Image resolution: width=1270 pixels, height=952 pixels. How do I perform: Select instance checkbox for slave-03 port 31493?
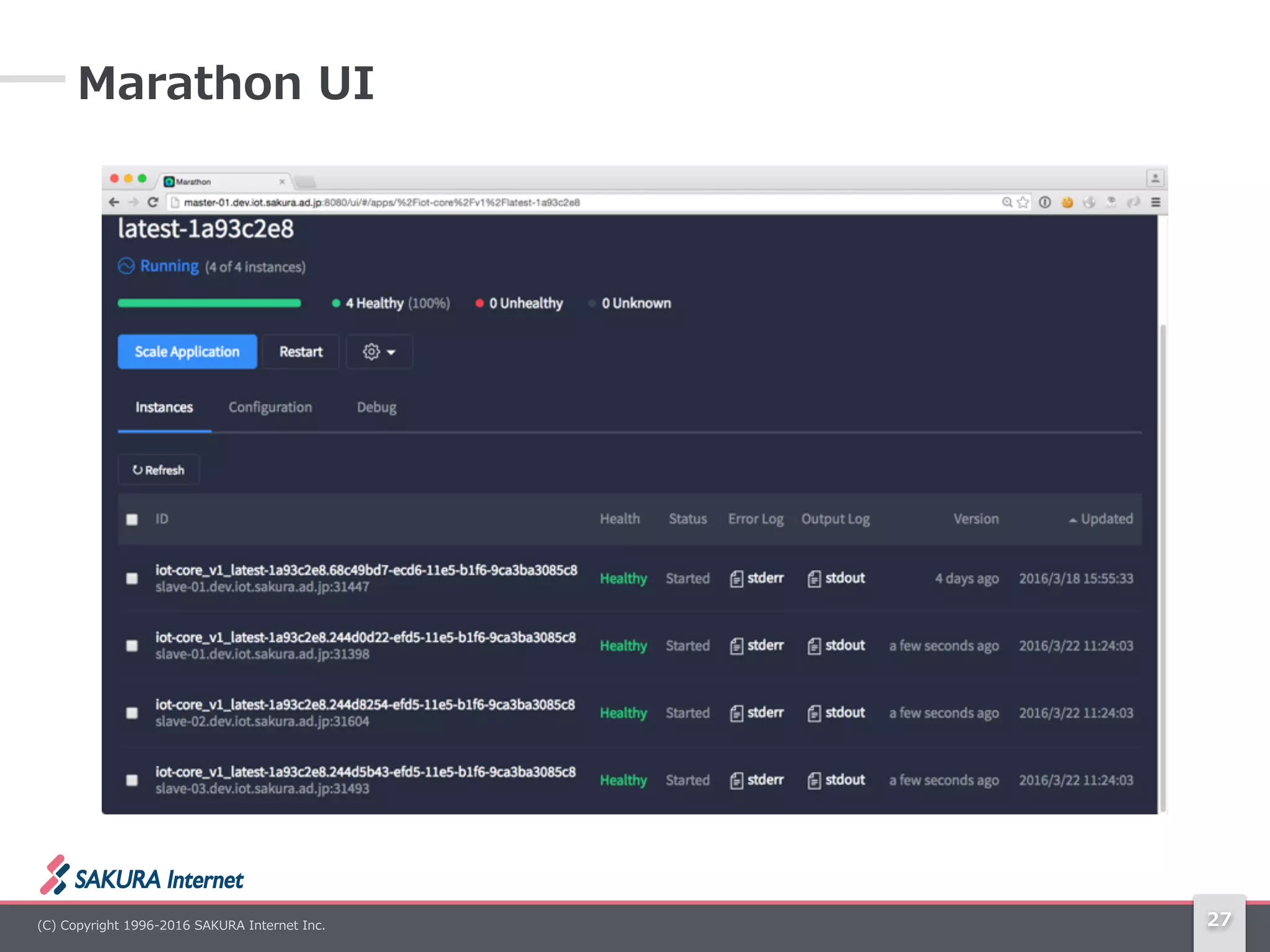132,780
